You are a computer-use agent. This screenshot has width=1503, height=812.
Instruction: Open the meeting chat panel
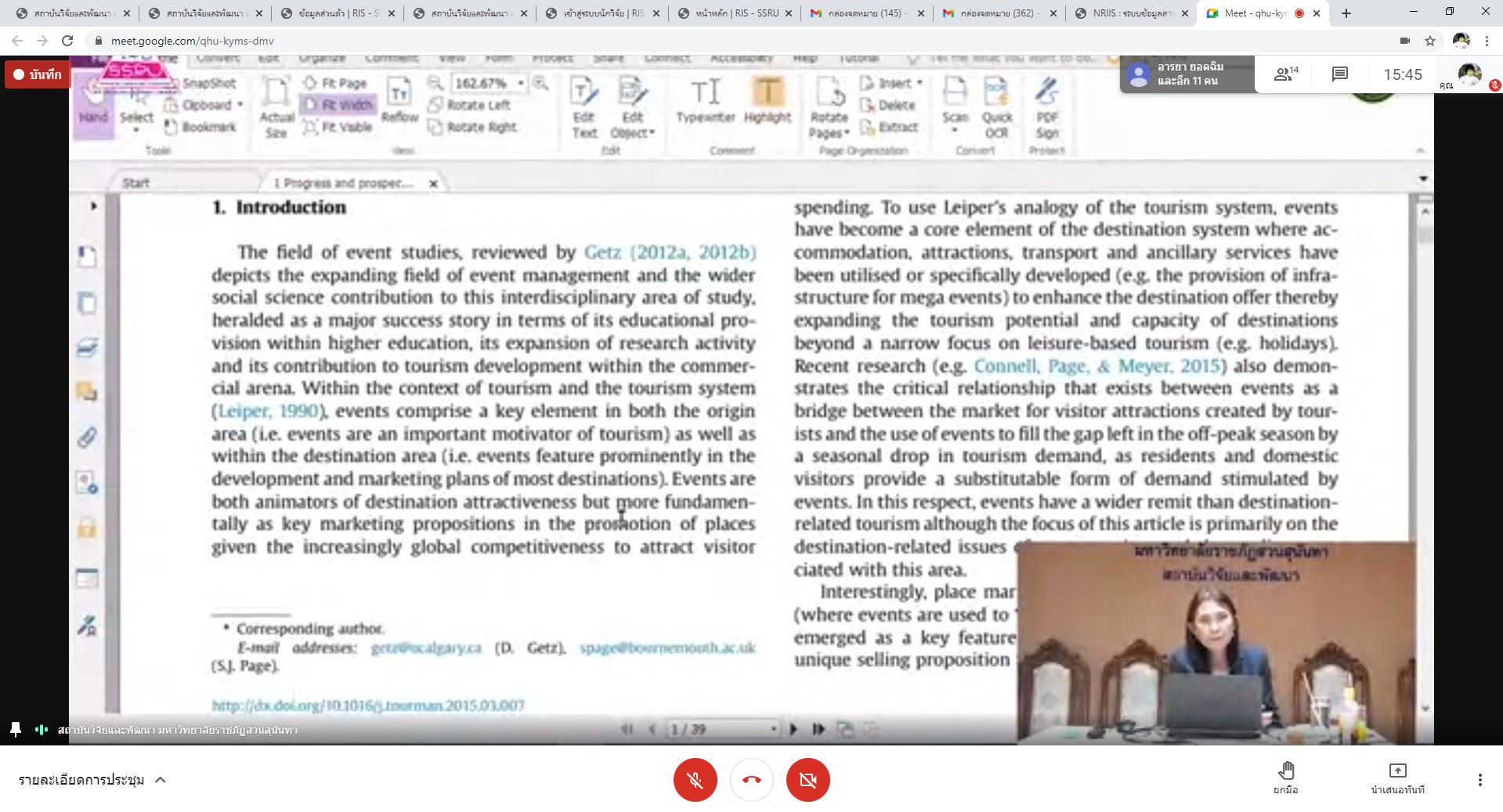coord(1339,74)
